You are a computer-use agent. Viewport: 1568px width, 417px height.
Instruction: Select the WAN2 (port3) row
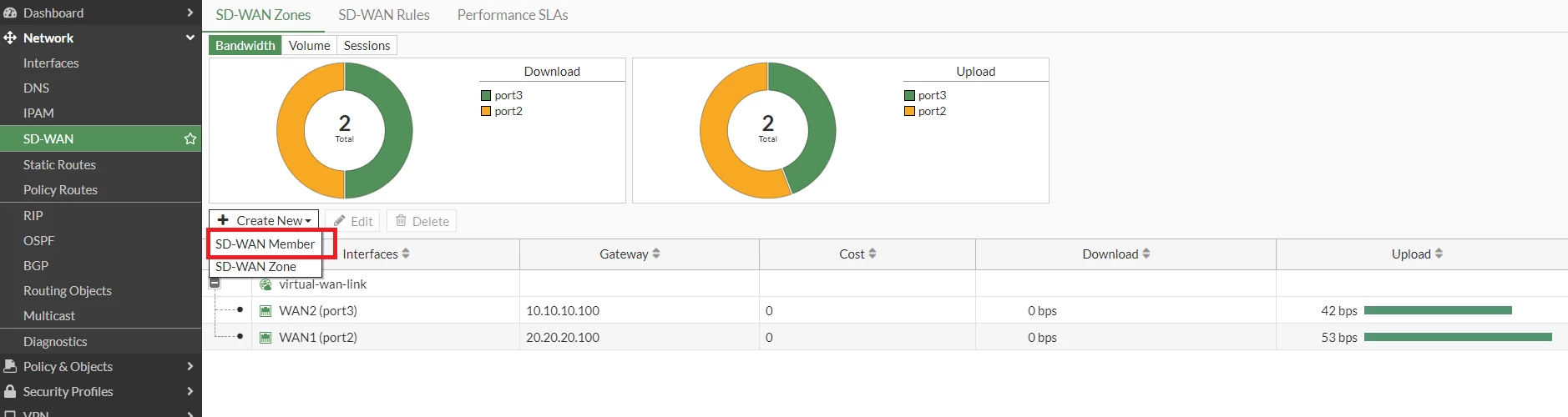[x=885, y=310]
